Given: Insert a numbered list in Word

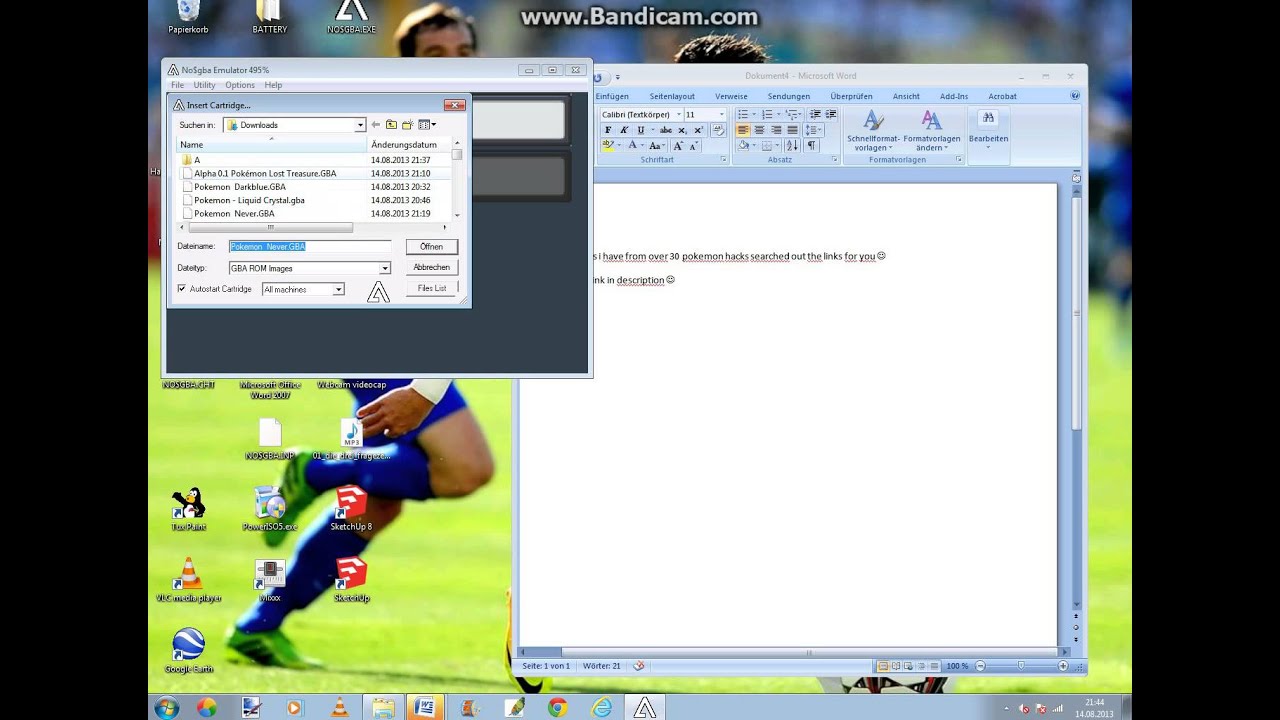Looking at the screenshot, I should (x=767, y=115).
